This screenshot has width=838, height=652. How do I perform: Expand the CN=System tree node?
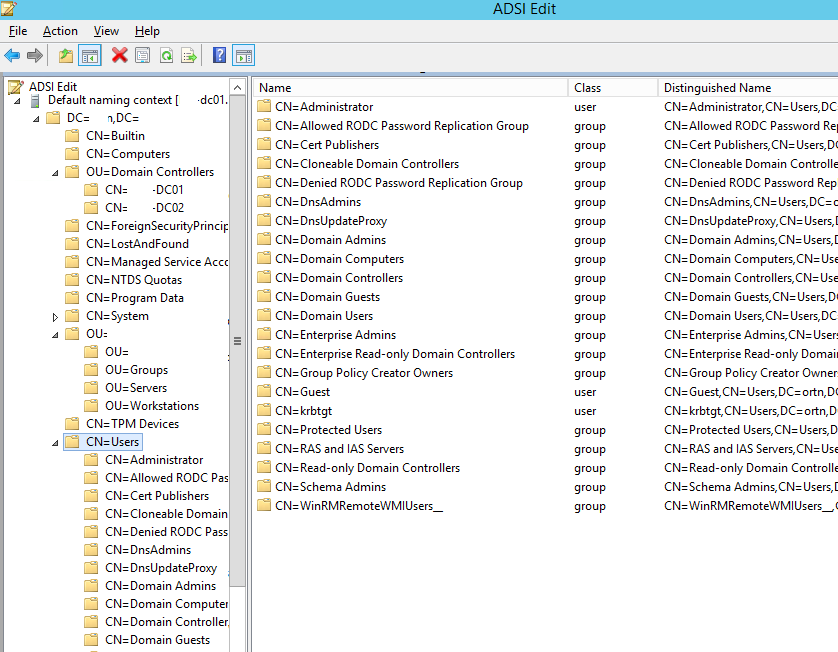click(x=55, y=317)
